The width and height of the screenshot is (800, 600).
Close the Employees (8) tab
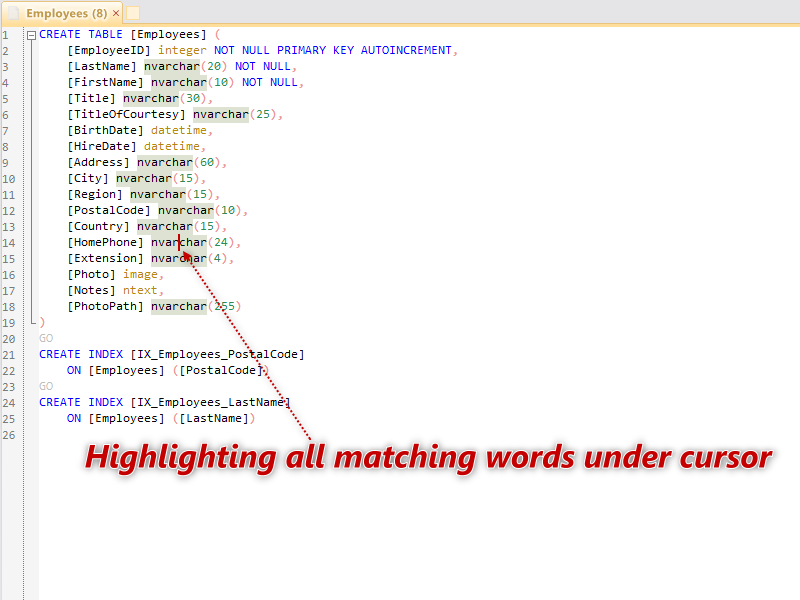pos(116,13)
